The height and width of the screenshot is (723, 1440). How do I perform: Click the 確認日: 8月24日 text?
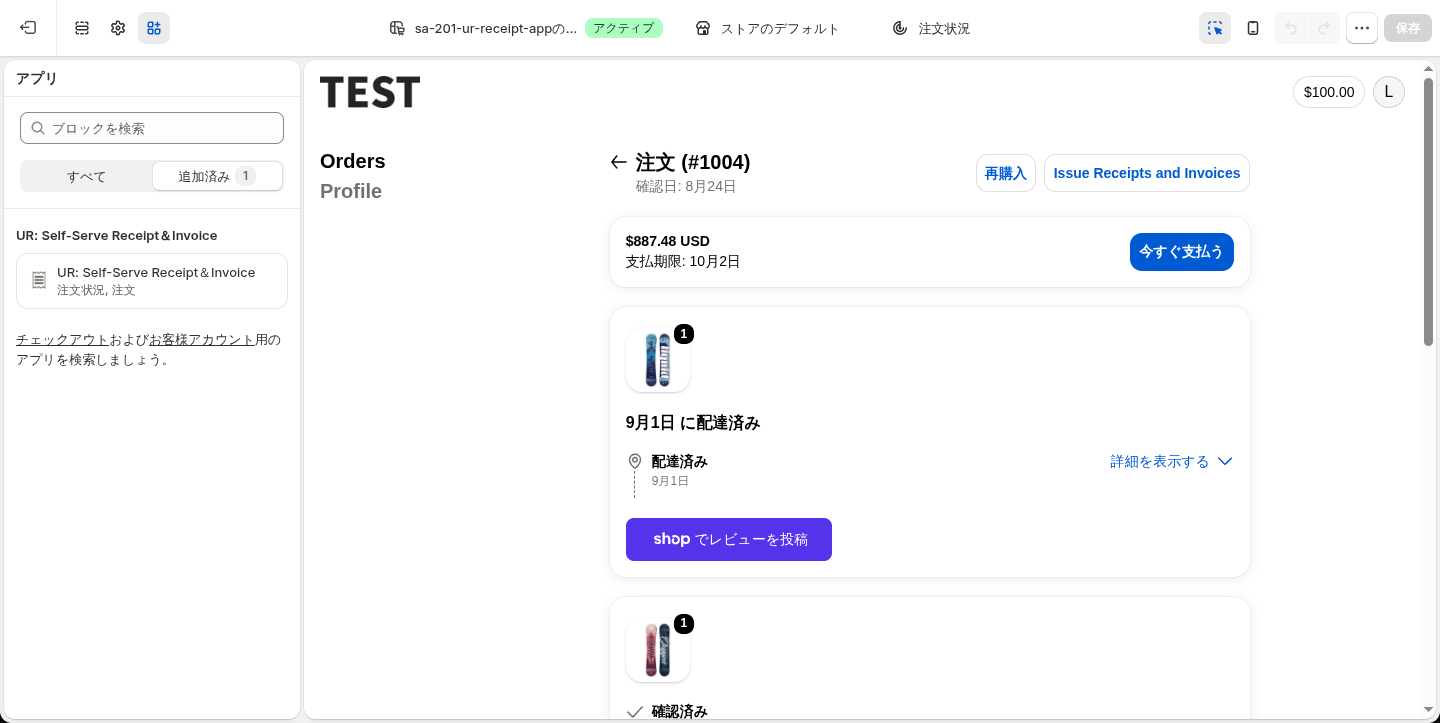tap(686, 187)
